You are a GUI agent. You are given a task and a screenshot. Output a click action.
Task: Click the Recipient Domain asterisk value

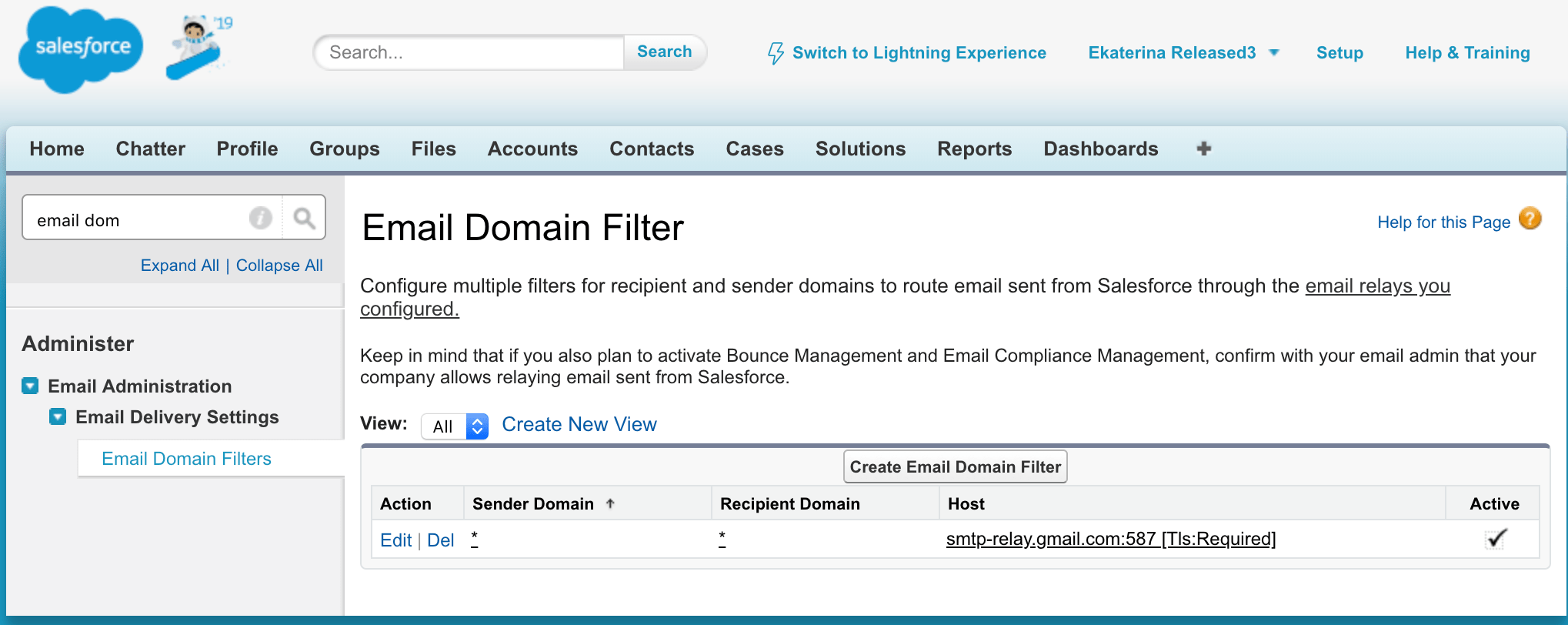click(x=722, y=538)
